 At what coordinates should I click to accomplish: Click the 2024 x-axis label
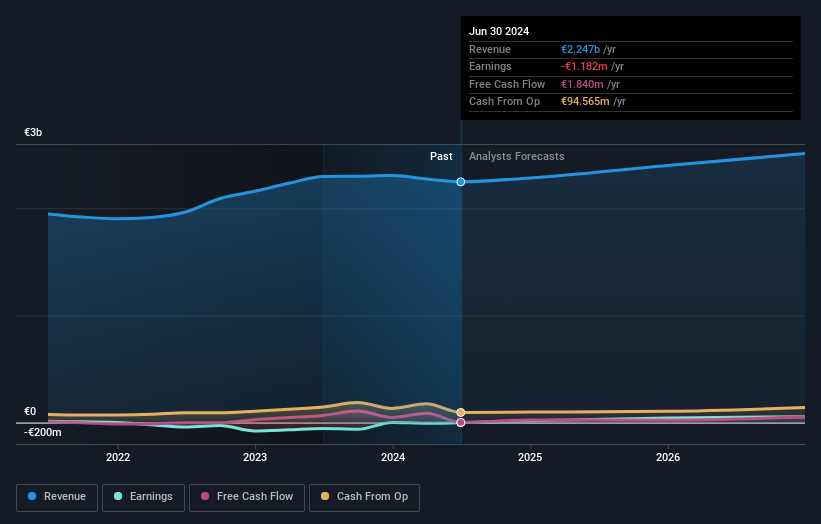pos(393,457)
